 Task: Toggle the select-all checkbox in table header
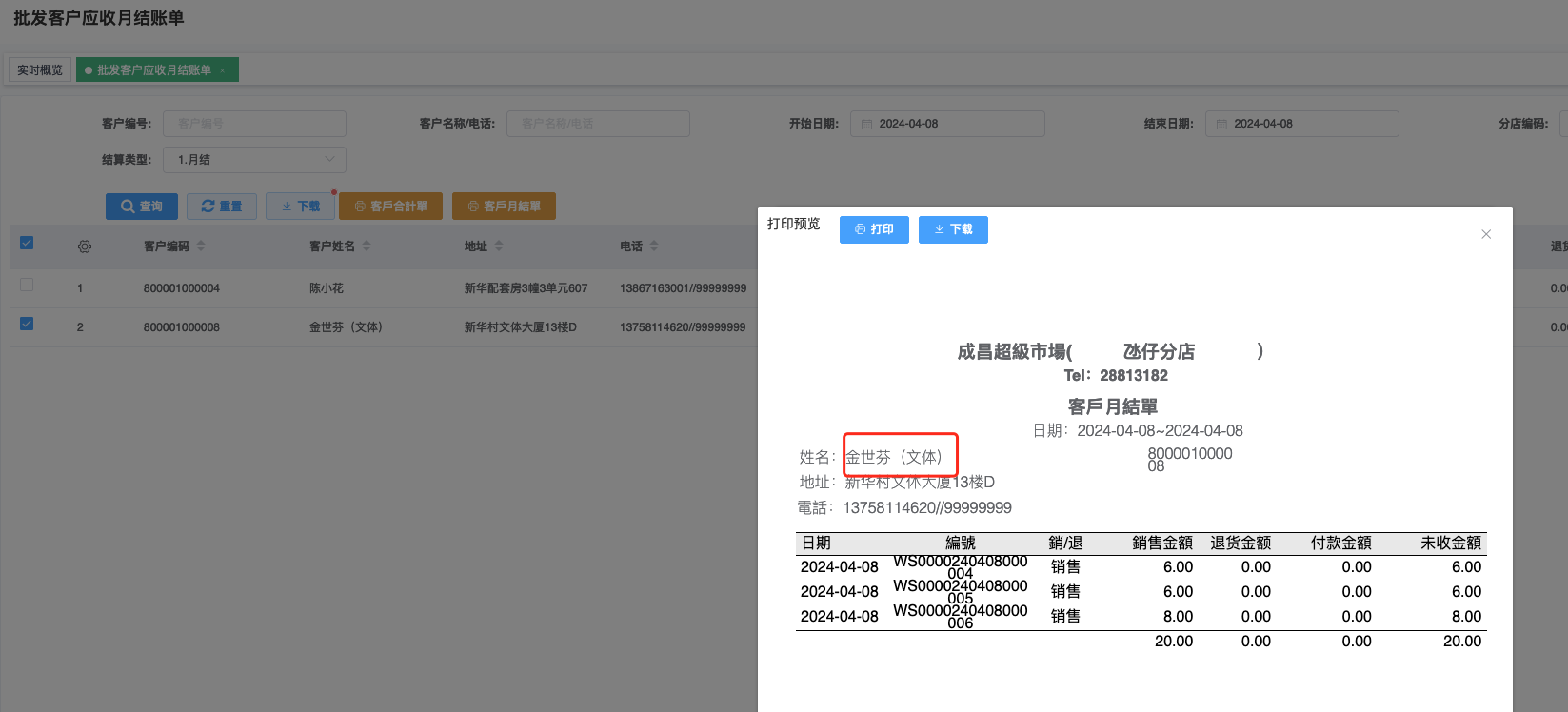[x=27, y=243]
